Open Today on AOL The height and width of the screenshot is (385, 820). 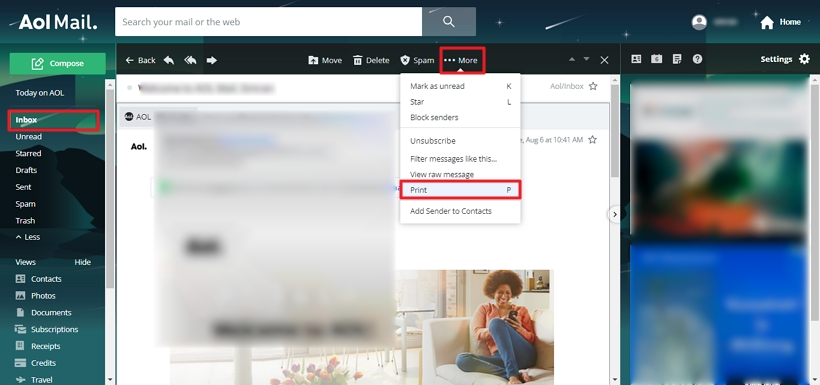[x=40, y=93]
